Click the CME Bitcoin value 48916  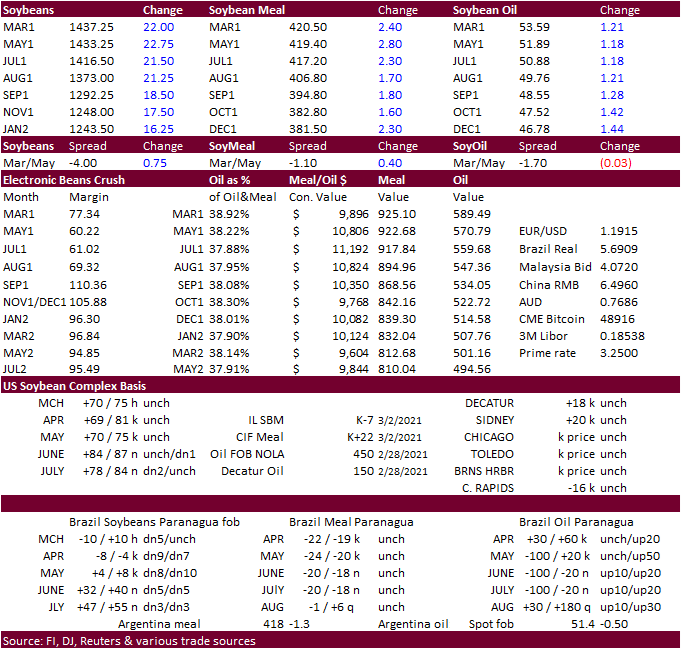(617, 319)
